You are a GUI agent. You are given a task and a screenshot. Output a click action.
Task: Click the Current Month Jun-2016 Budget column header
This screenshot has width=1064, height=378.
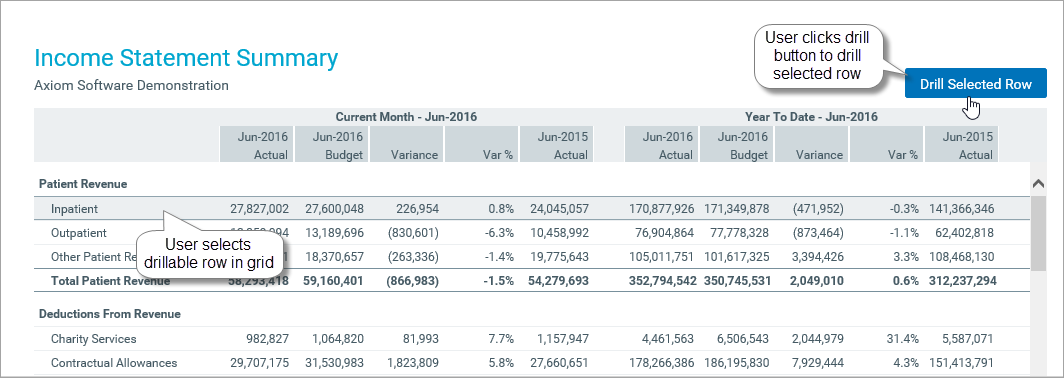point(331,145)
